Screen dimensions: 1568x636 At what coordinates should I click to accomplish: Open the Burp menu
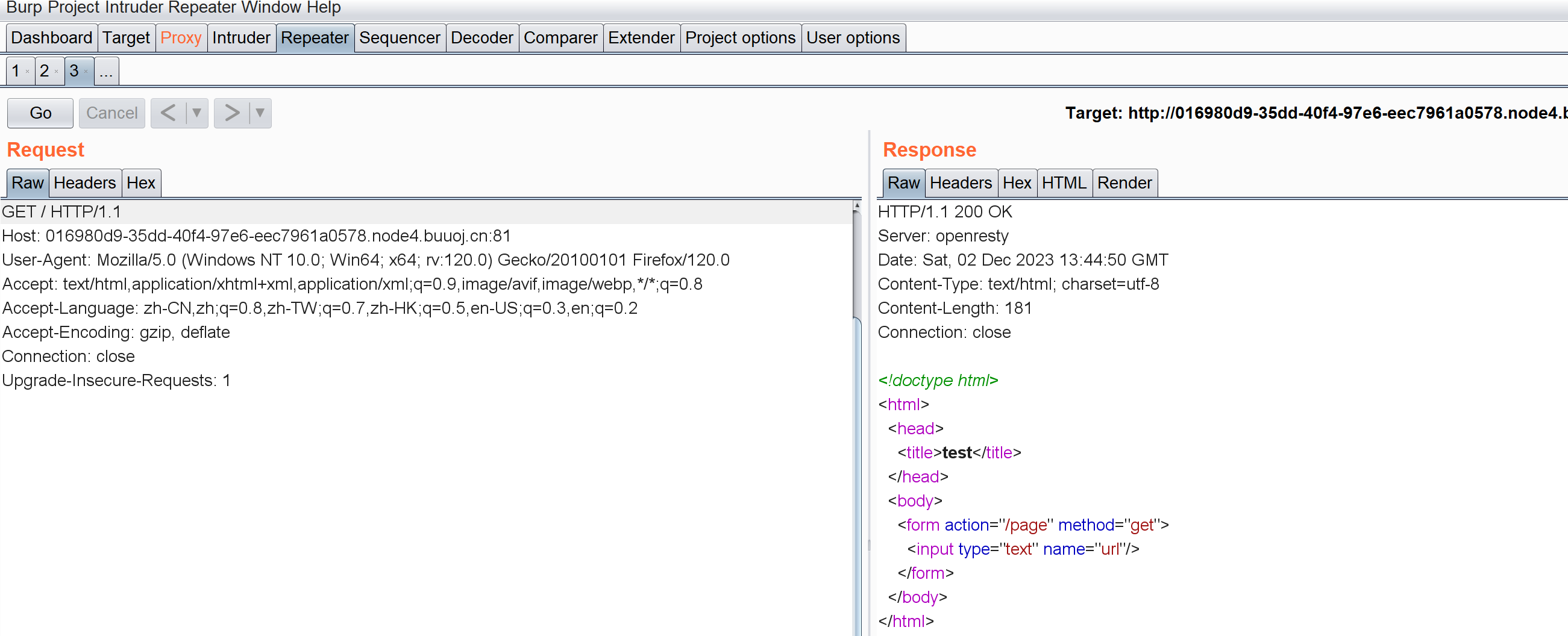point(24,8)
